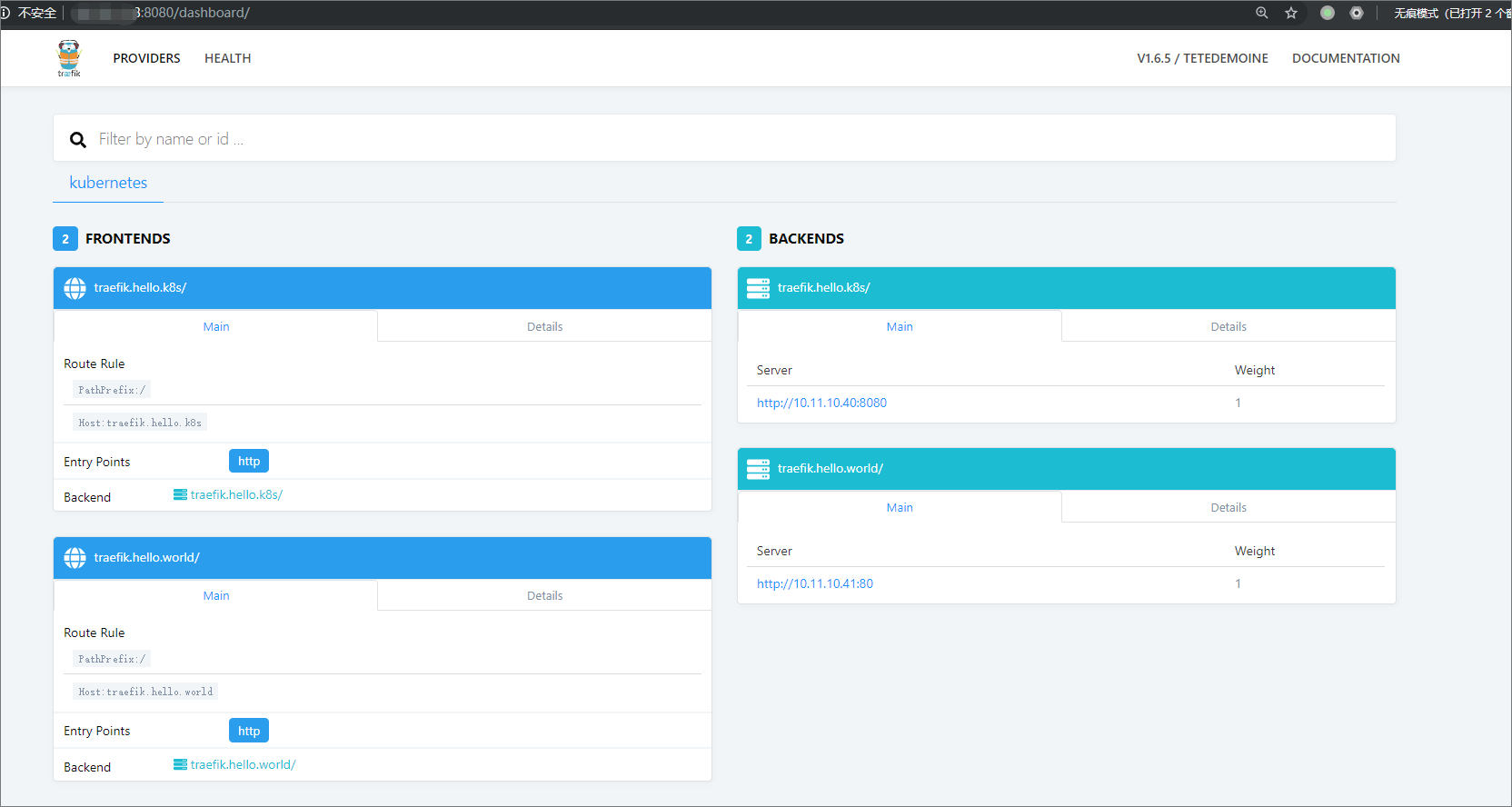Select Main tab of traefik.hello.k8s/ frontend
The height and width of the screenshot is (807, 1512).
point(215,326)
